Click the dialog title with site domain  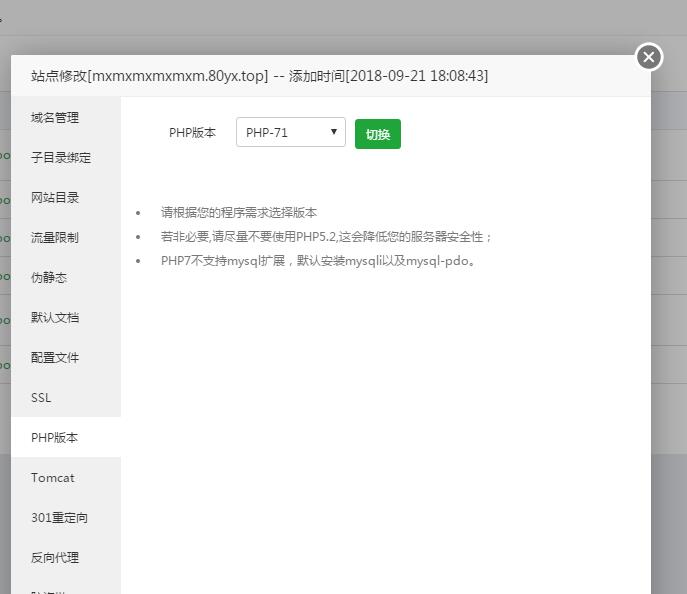[x=259, y=76]
